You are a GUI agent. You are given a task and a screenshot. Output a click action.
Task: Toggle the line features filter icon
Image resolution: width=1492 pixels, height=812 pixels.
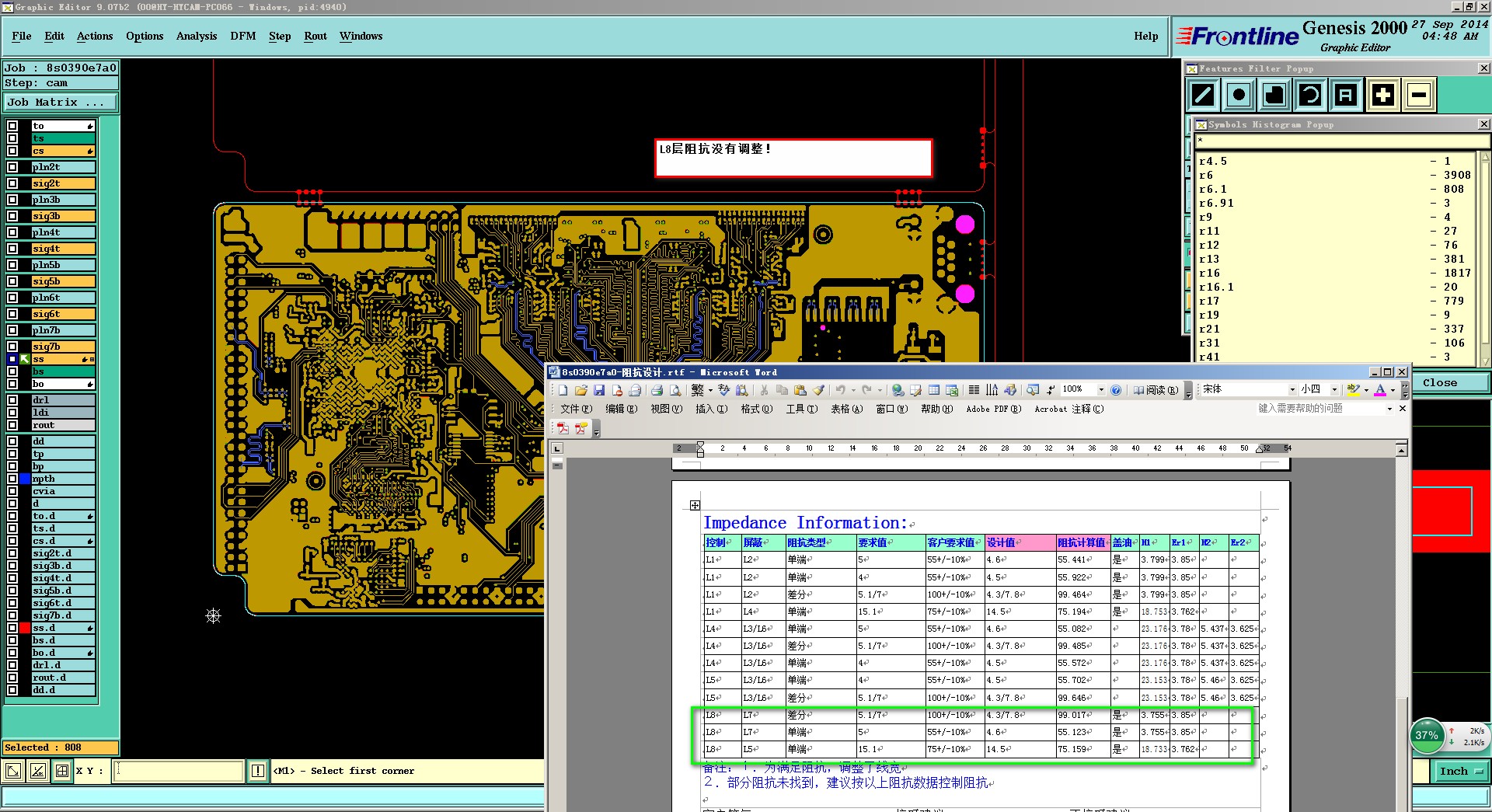[1203, 96]
